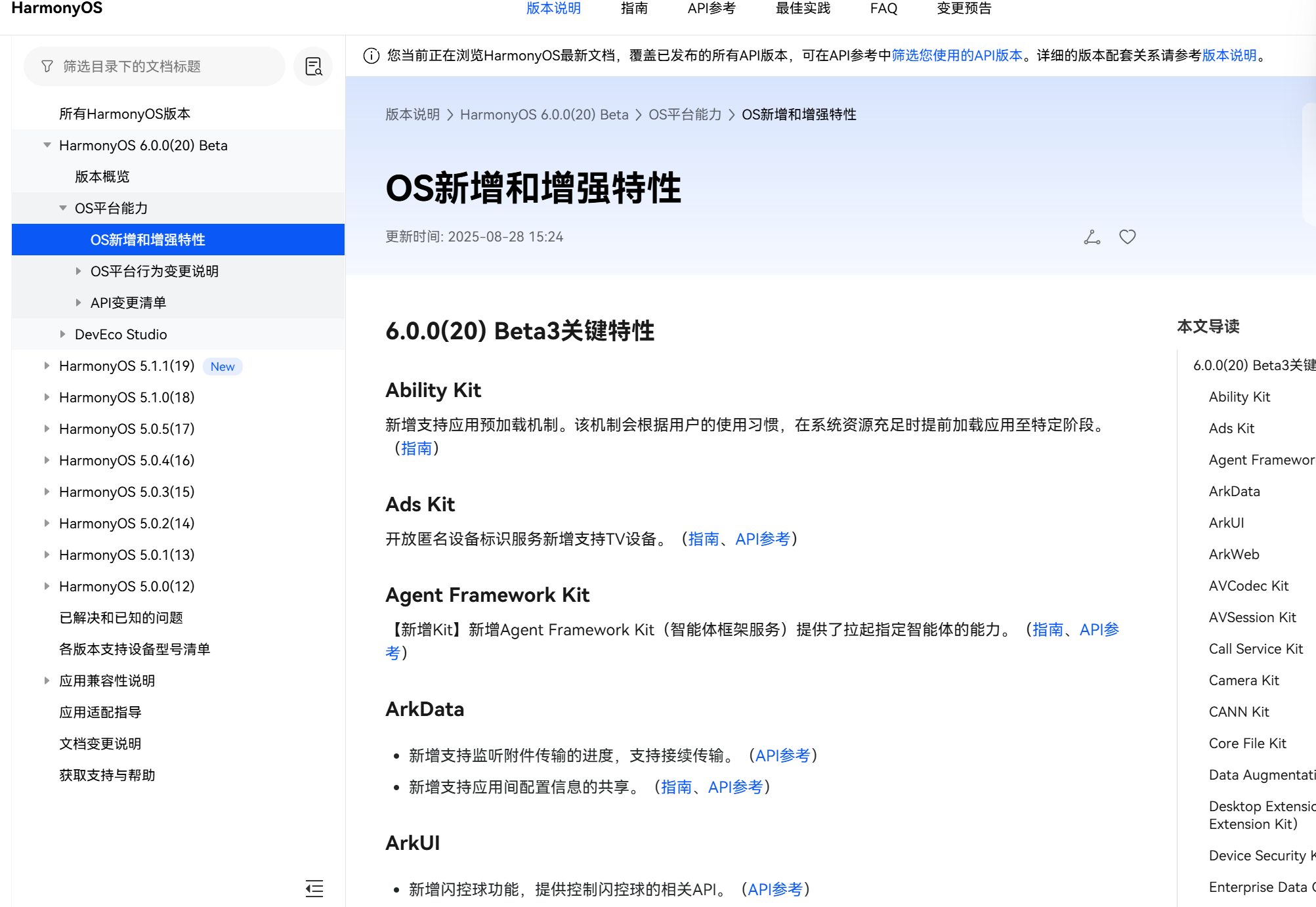The image size is (1316, 907).
Task: Expand the 应用兼容性说明 tree item
Action: [47, 681]
